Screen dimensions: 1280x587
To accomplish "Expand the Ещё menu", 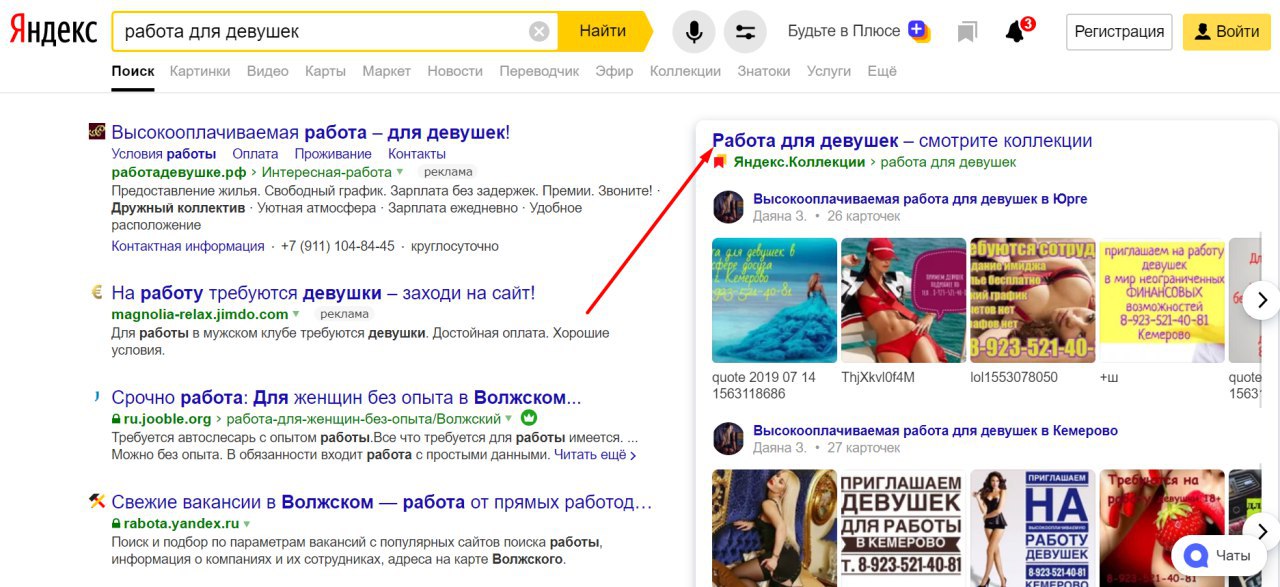I will pyautogui.click(x=882, y=71).
